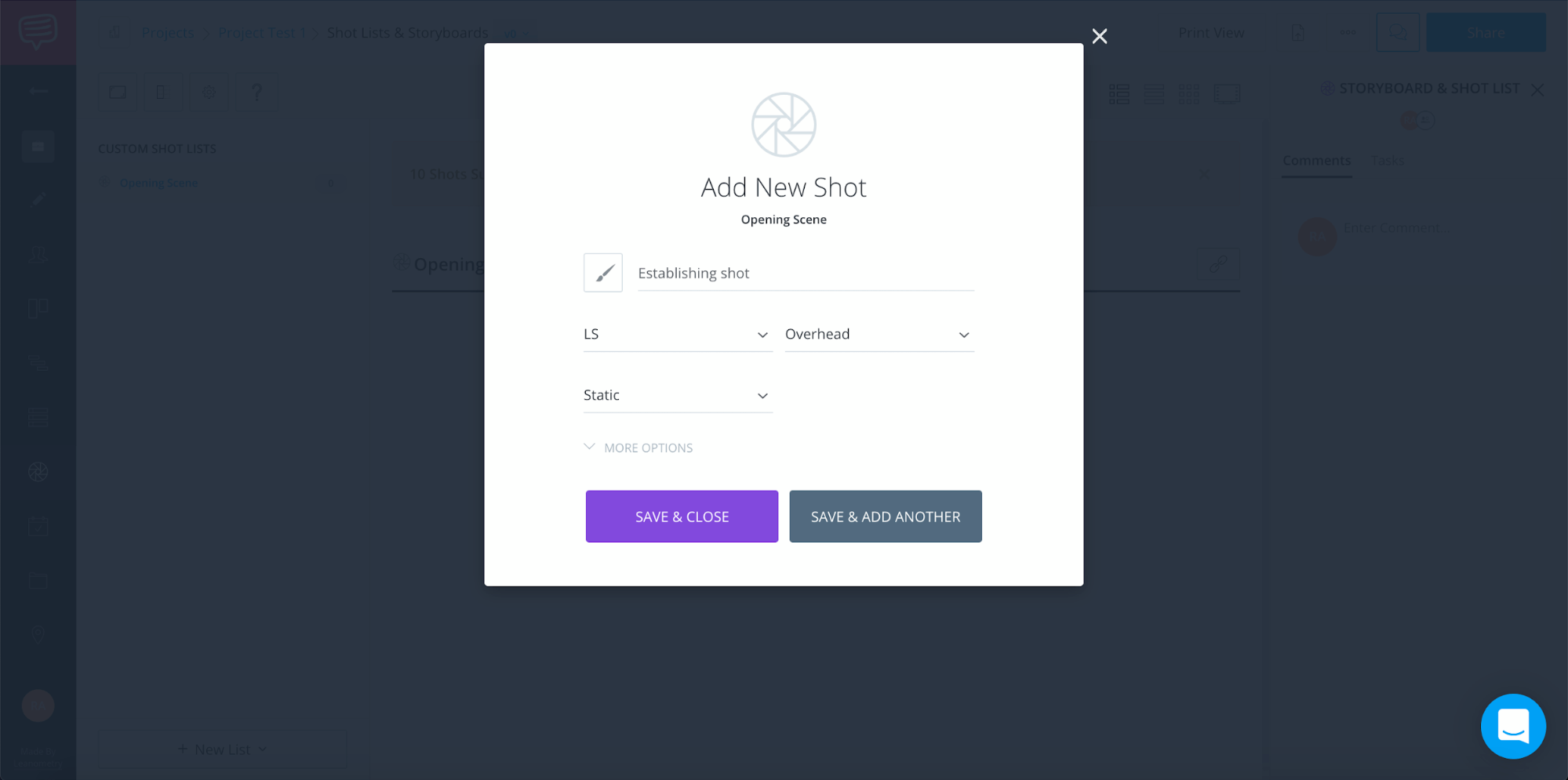This screenshot has width=1568, height=780.
Task: Open the calendar icon in left sidebar
Action: coord(38,527)
